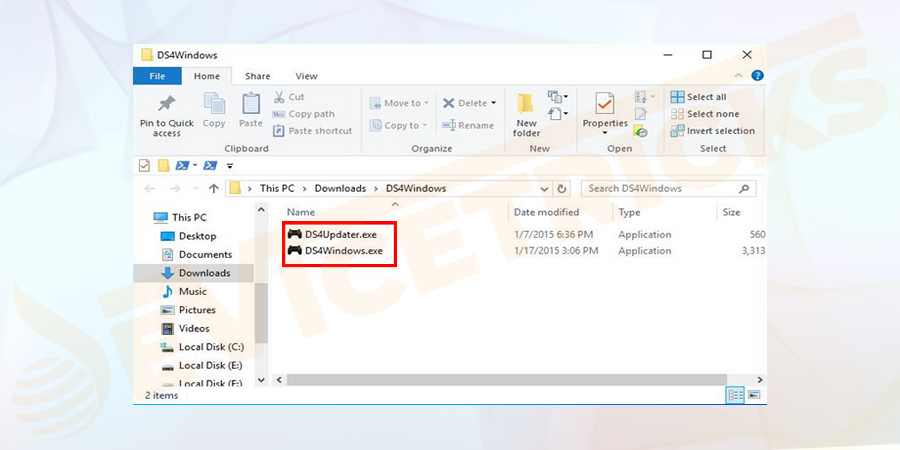Create a New folder
The width and height of the screenshot is (900, 450).
[526, 115]
